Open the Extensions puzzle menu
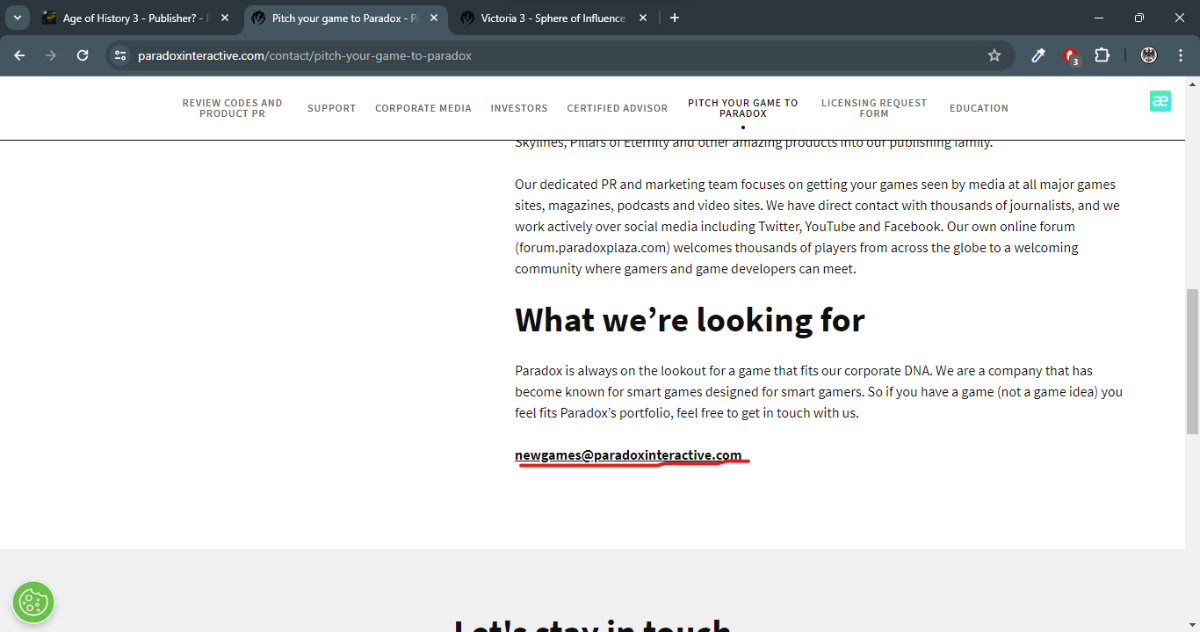The width and height of the screenshot is (1200, 632). [x=1102, y=56]
